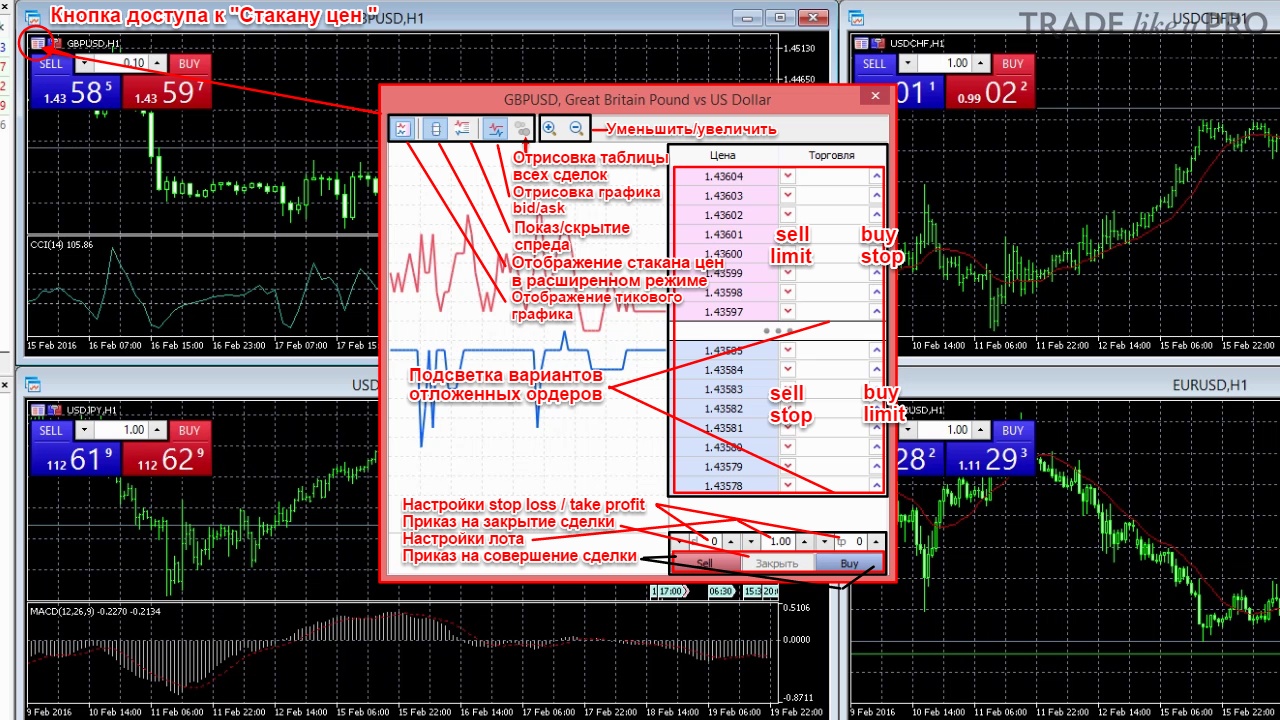The image size is (1280, 720).
Task: Place buy limit at 1.43584 blue arrow
Action: (876, 370)
